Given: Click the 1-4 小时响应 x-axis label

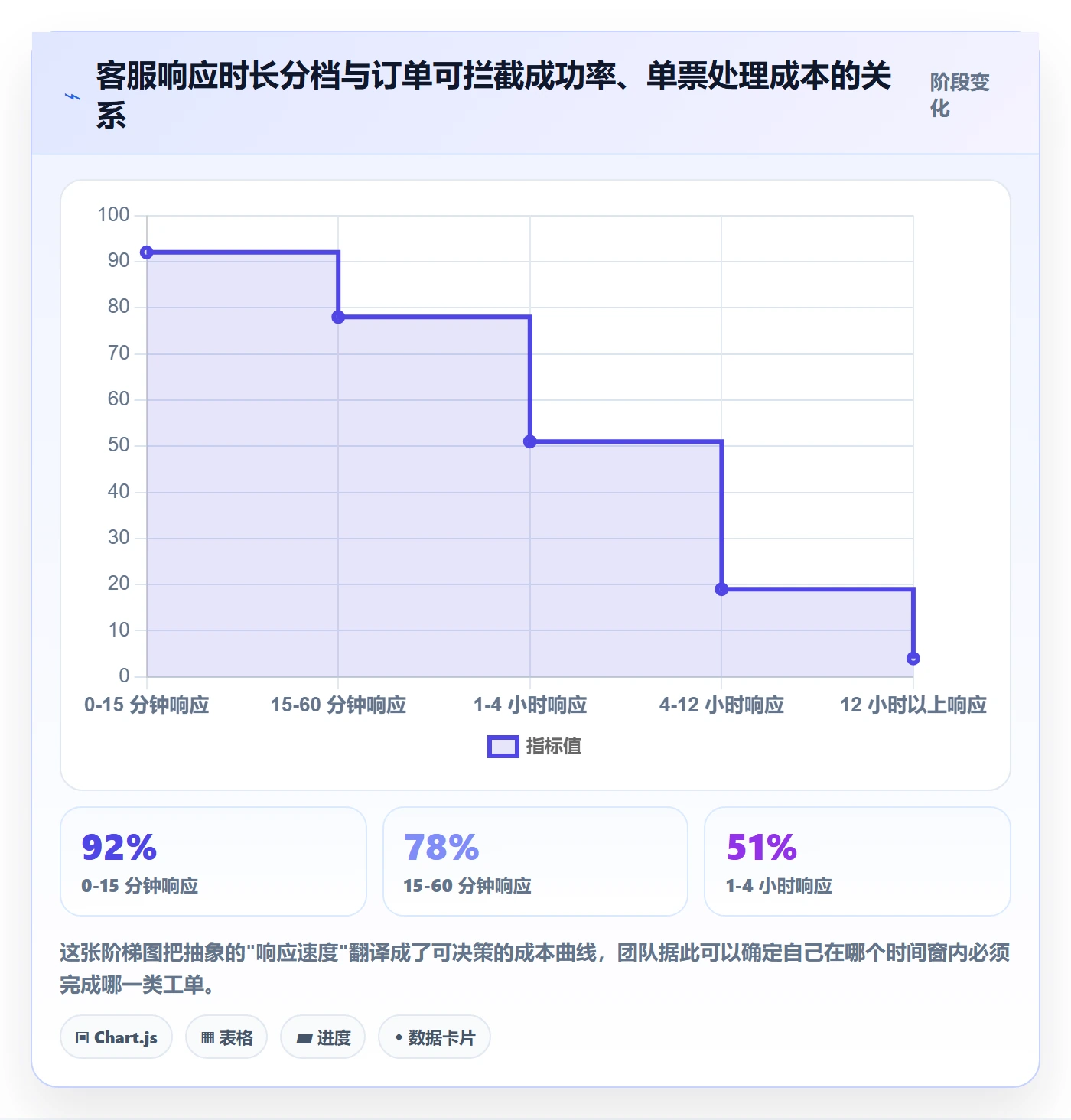Looking at the screenshot, I should (530, 705).
